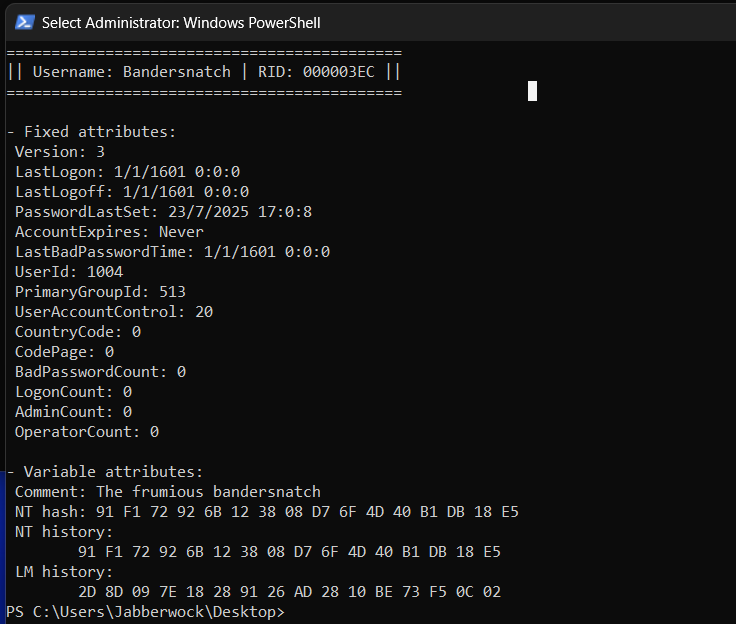Click the 'BadPasswordCount: 0' line

tap(100, 372)
